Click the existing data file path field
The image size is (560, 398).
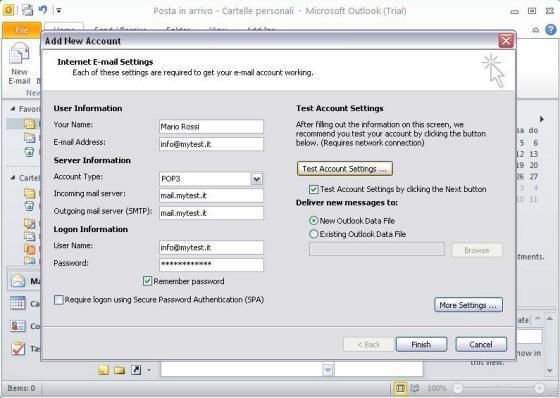377,249
